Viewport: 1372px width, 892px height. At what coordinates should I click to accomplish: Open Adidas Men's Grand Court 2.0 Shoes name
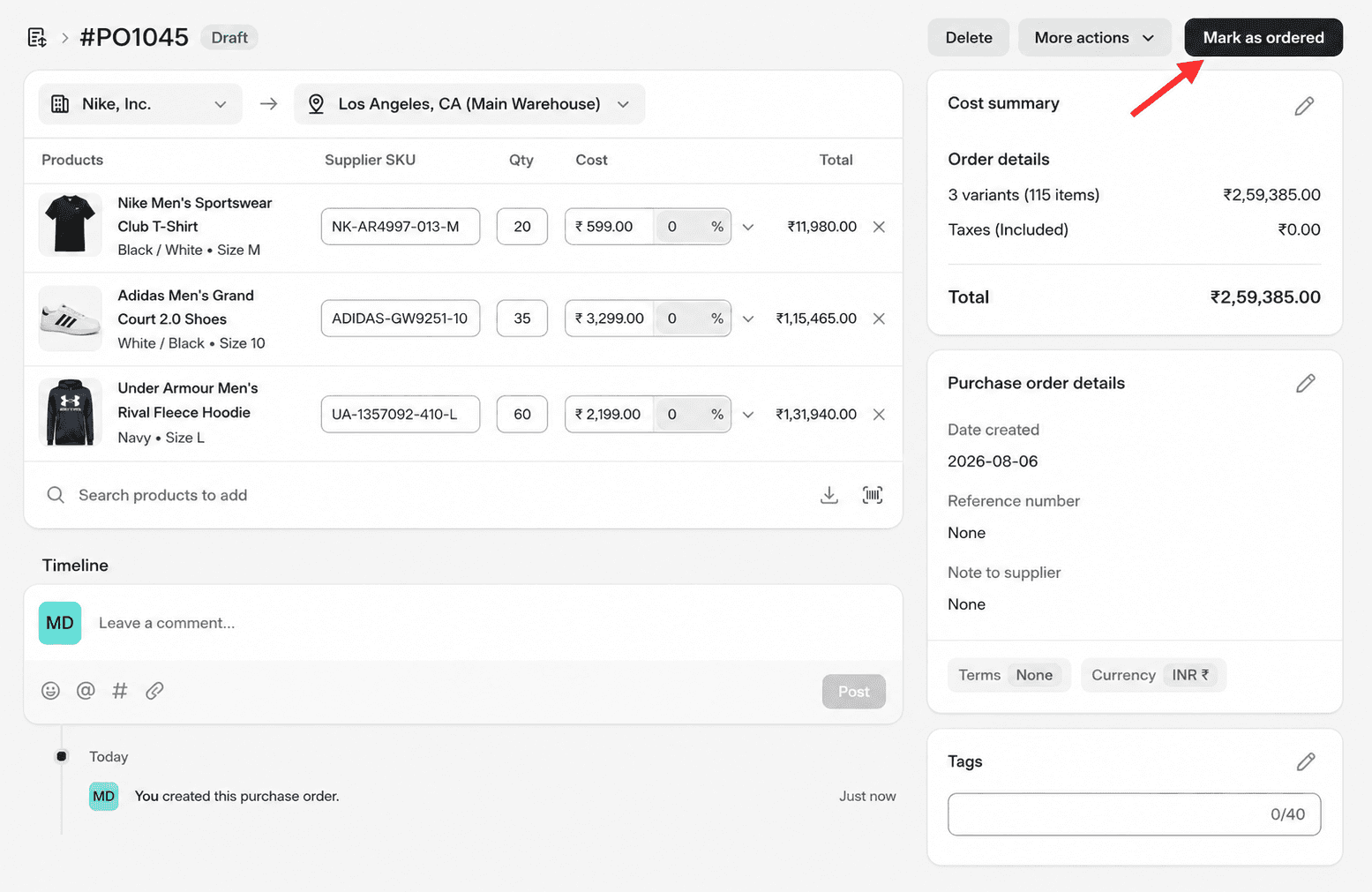click(x=186, y=307)
